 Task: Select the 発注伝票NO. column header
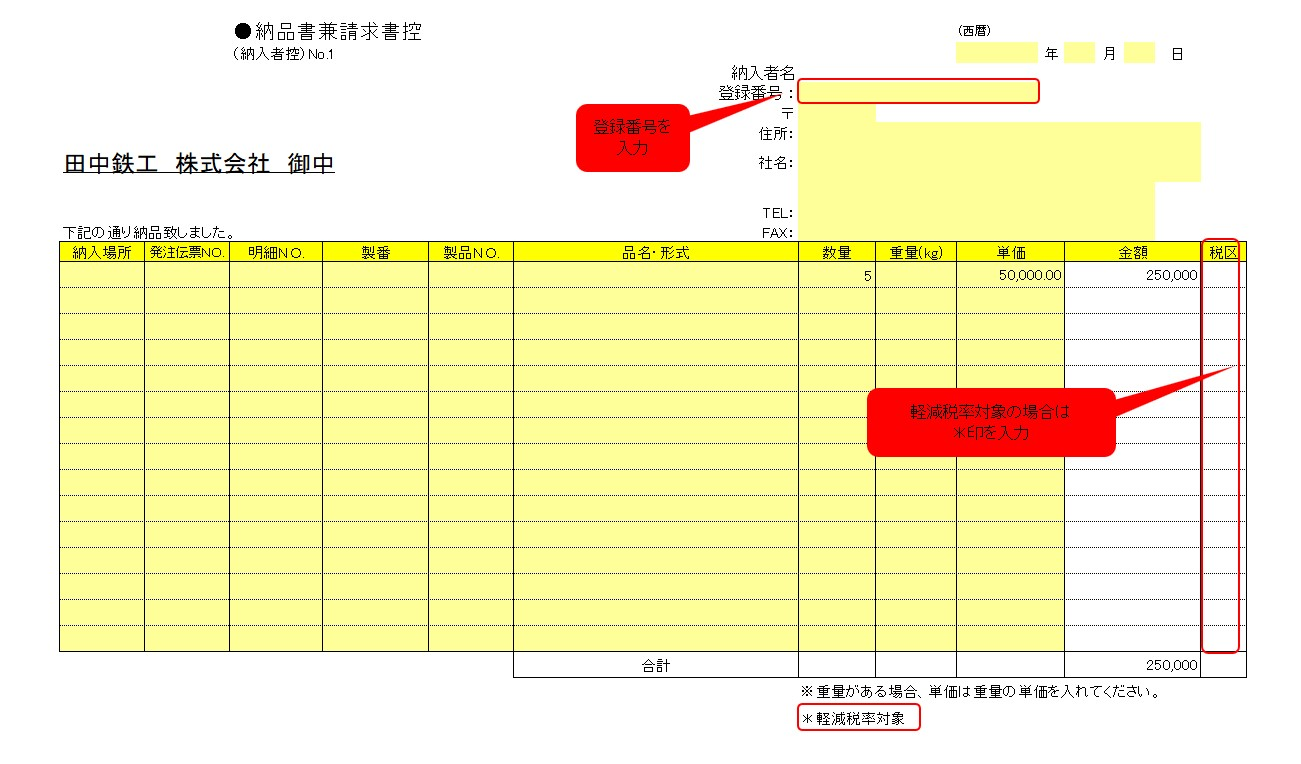tap(187, 252)
